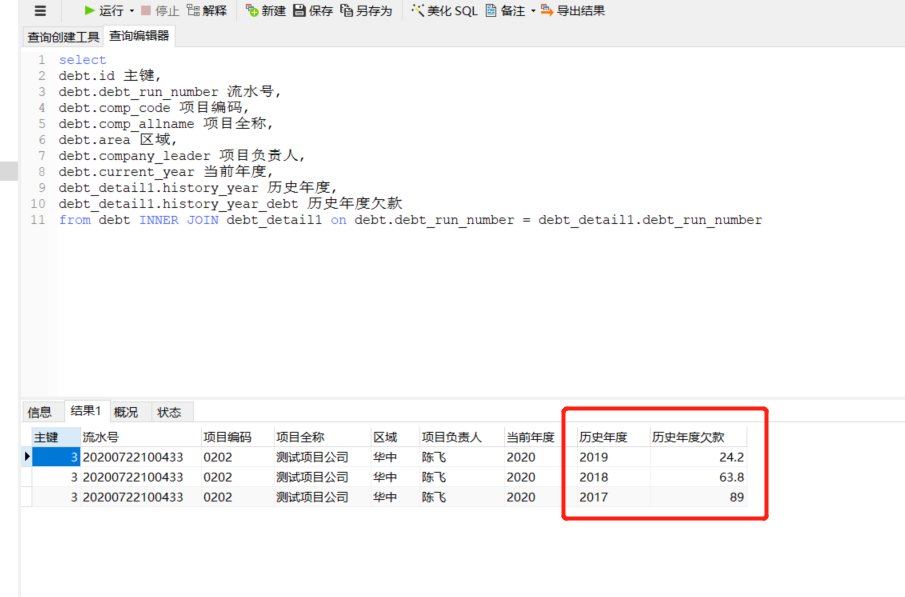The image size is (905, 597).
Task: Click the 当前年度 column header
Action: [540, 437]
